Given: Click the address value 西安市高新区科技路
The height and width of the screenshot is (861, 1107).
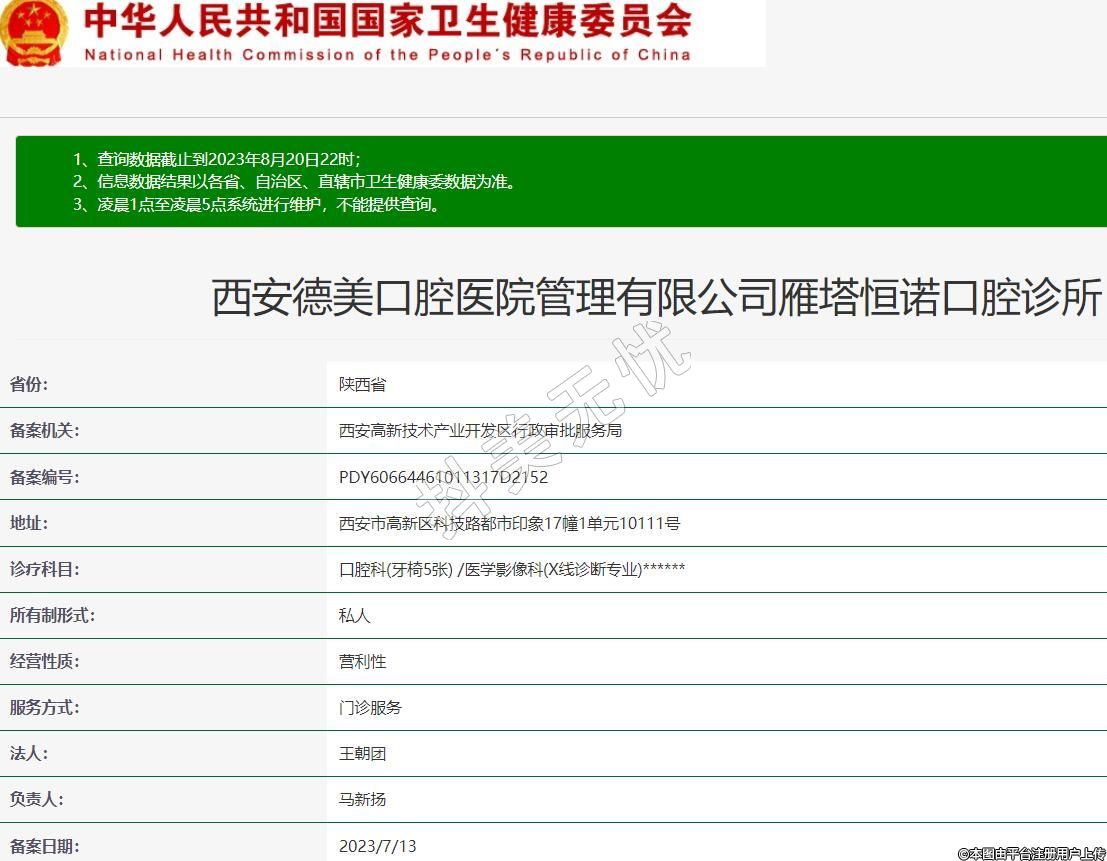Looking at the screenshot, I should pyautogui.click(x=509, y=523).
